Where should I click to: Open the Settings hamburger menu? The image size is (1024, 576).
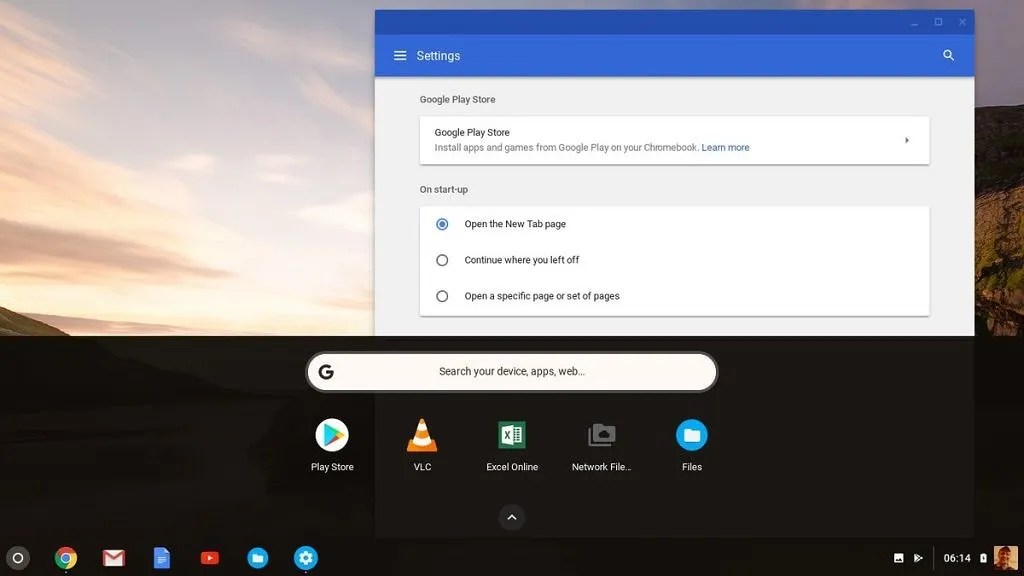(400, 56)
